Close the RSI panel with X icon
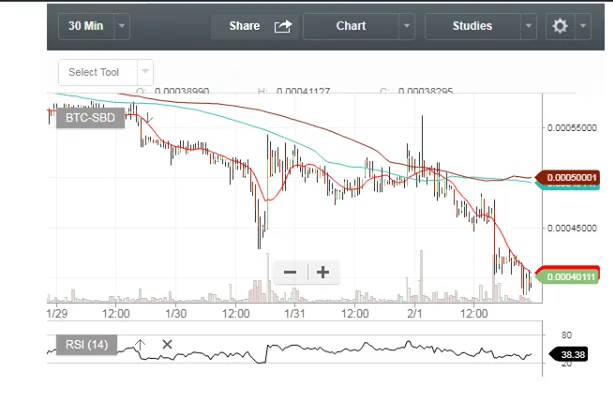The width and height of the screenshot is (613, 396). (x=167, y=344)
